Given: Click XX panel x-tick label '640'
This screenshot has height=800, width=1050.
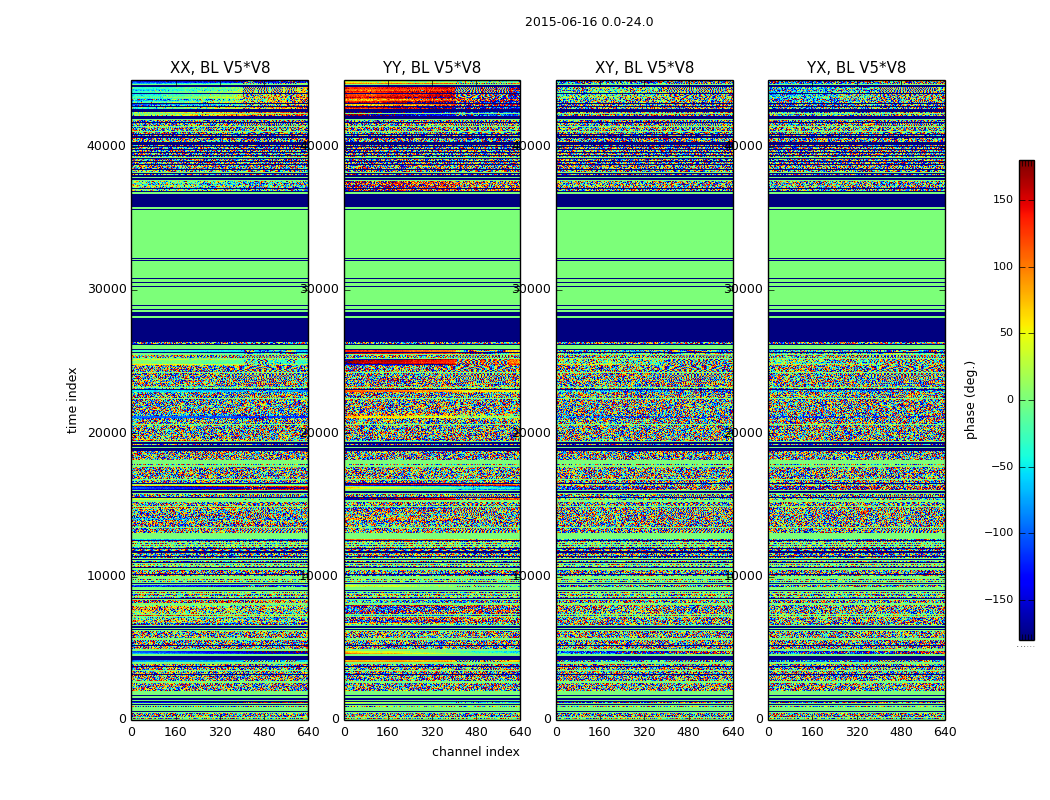Looking at the screenshot, I should click(308, 732).
